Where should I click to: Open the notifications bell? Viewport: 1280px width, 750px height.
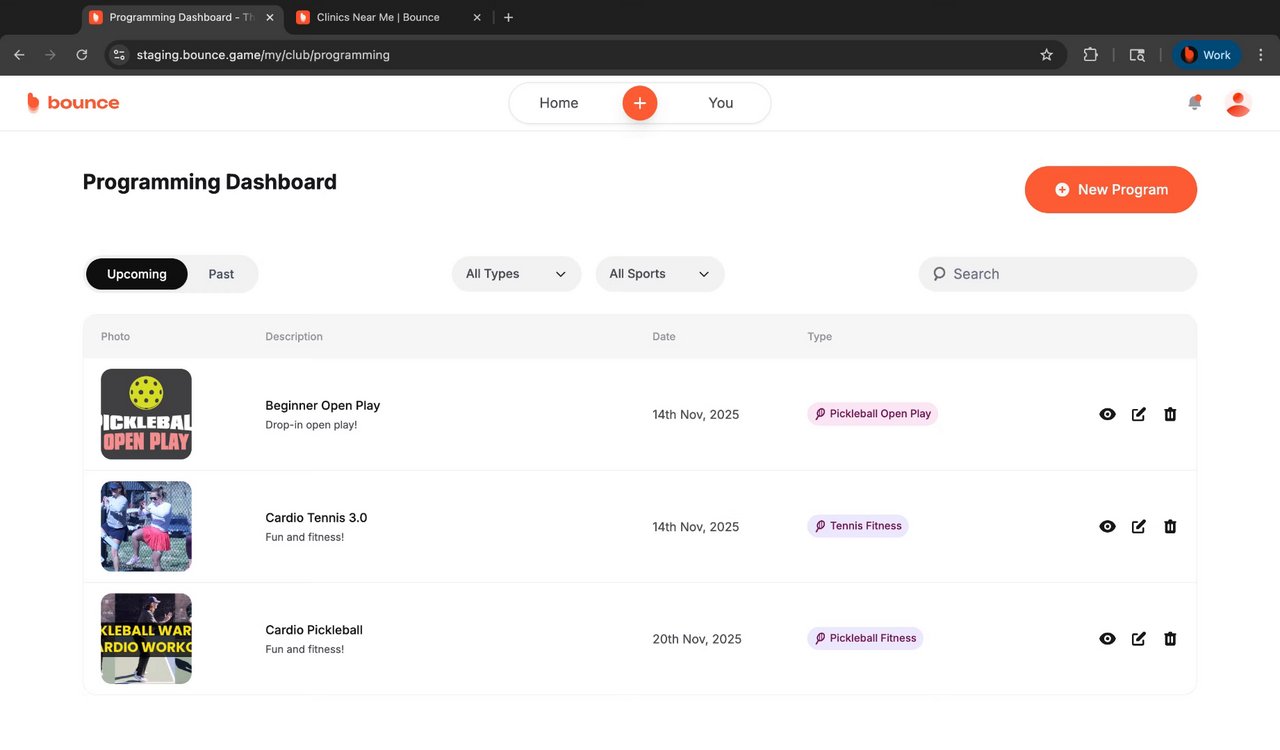(1194, 103)
